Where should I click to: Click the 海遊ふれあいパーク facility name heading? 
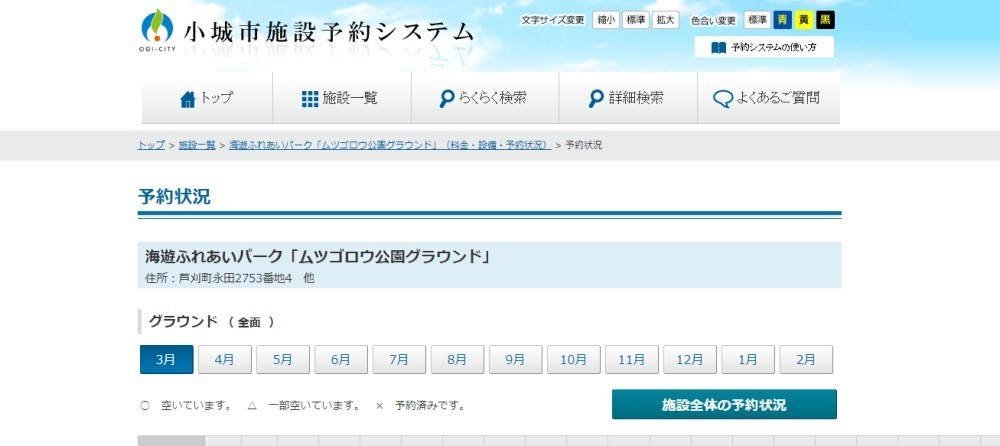tap(318, 256)
